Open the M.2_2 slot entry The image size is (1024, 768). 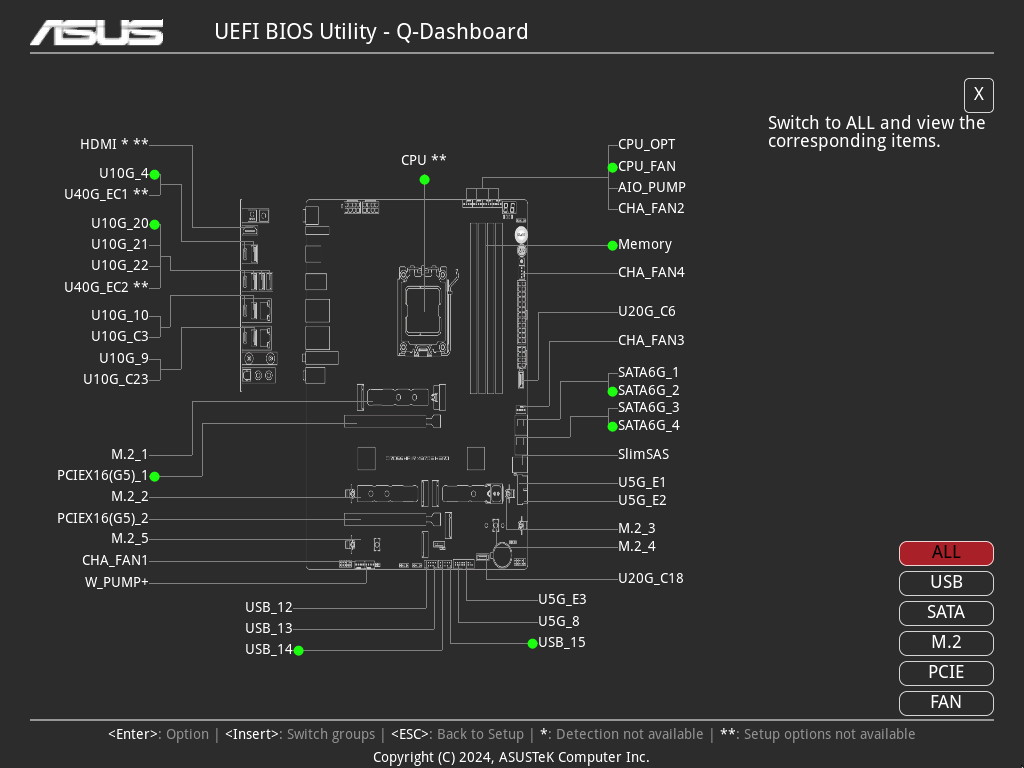tap(129, 497)
